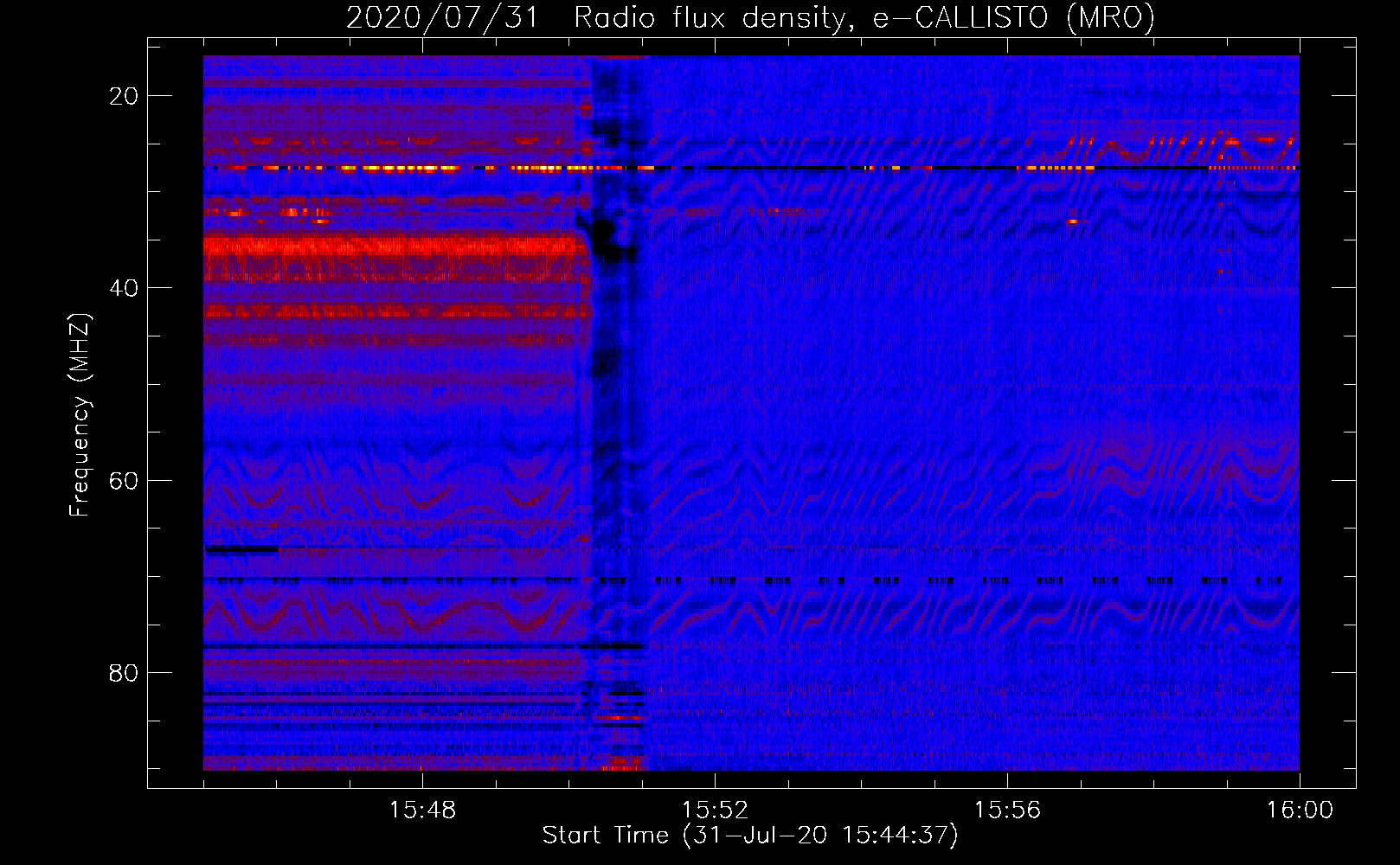The height and width of the screenshot is (865, 1400).
Task: Click the frequency tick label 40
Action: [x=124, y=288]
